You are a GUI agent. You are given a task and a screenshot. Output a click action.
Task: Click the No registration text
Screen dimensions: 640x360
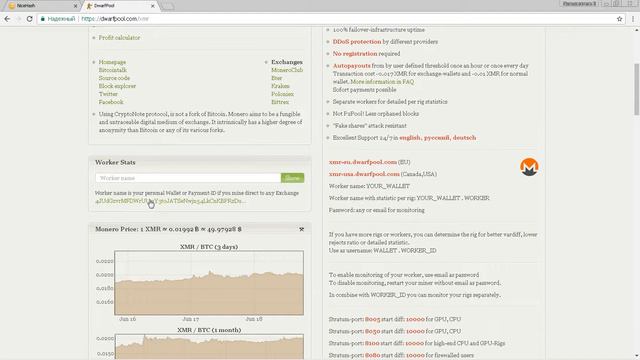[x=355, y=53]
